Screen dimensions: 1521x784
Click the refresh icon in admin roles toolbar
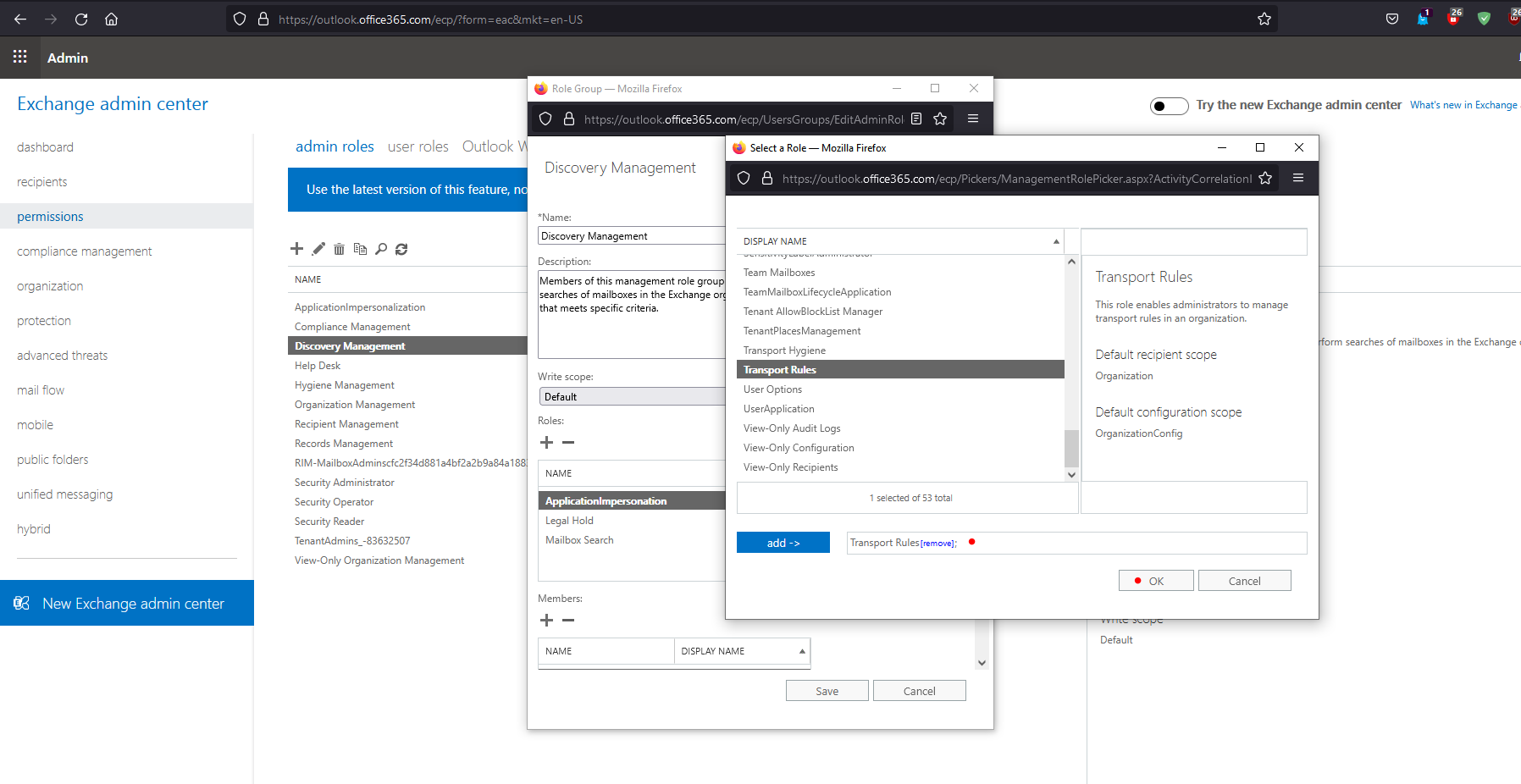[x=401, y=249]
